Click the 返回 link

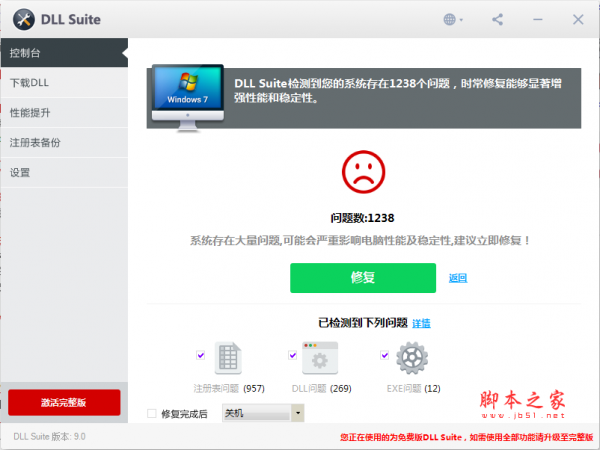458,278
